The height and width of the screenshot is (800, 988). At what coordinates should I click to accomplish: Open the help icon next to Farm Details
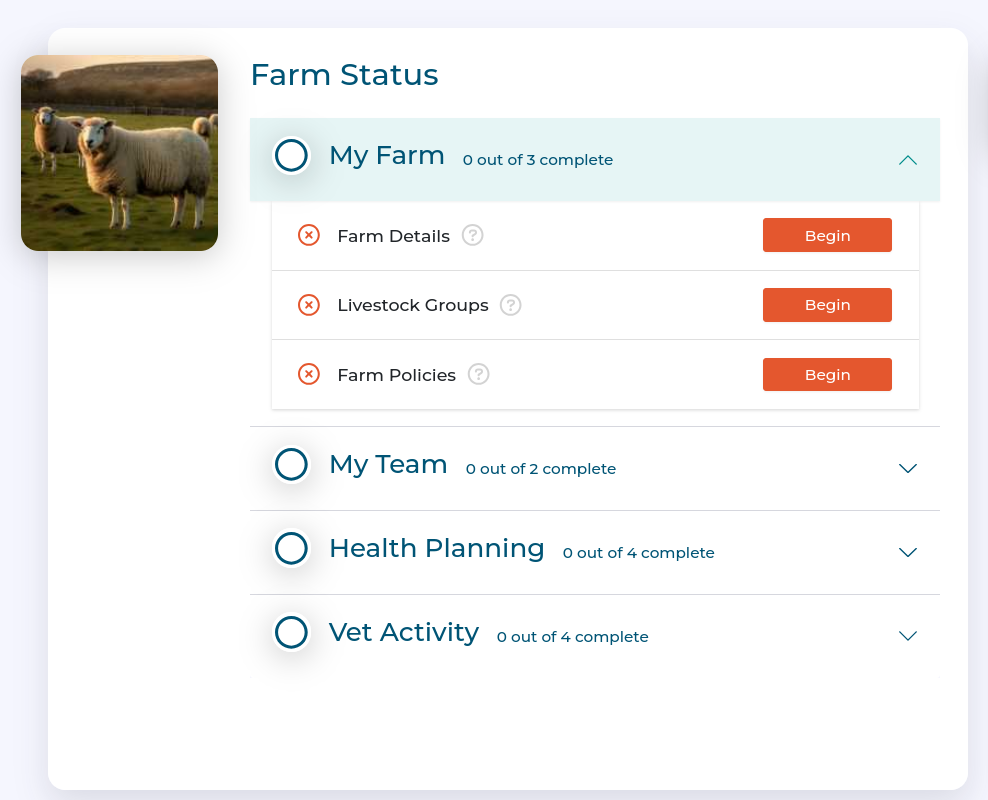472,235
